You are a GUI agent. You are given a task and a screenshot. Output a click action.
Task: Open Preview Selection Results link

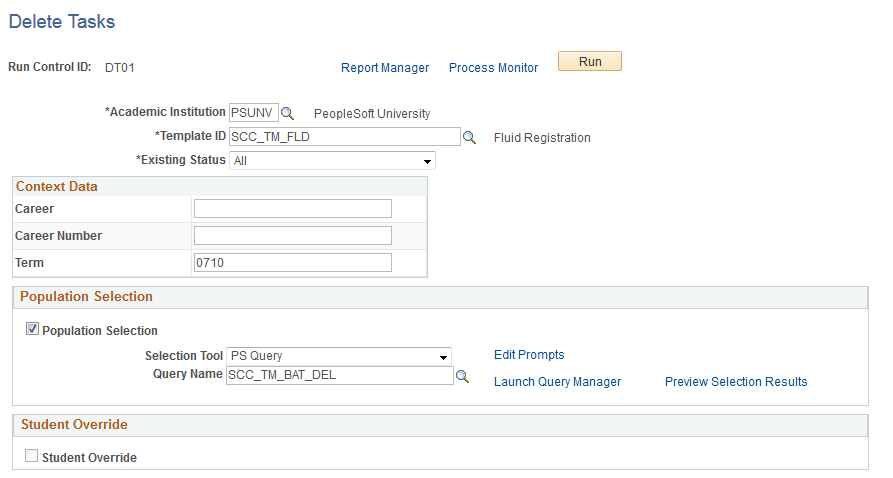[736, 382]
